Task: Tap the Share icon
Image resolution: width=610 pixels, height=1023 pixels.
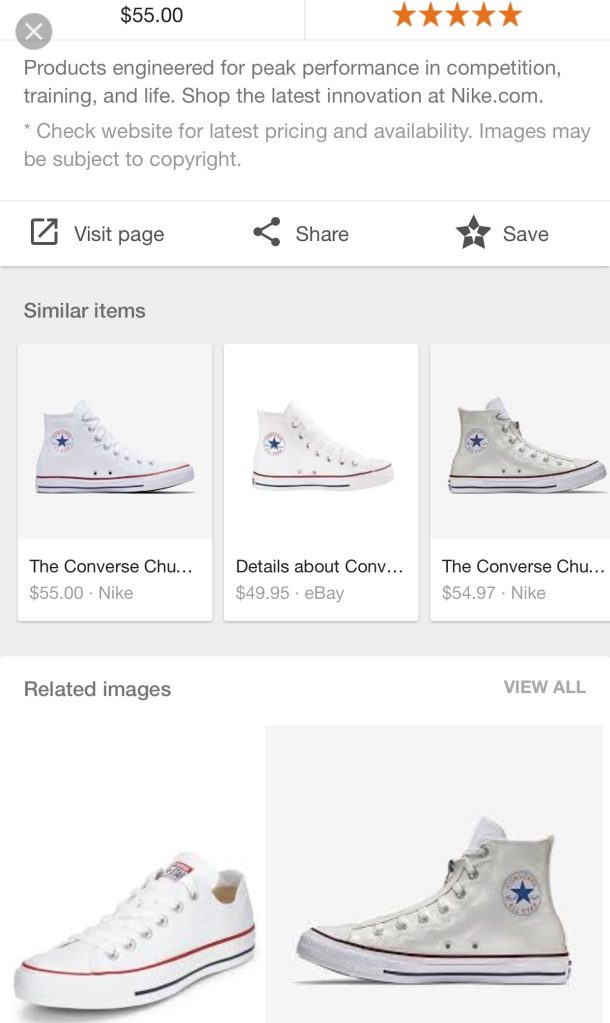Action: [x=266, y=233]
